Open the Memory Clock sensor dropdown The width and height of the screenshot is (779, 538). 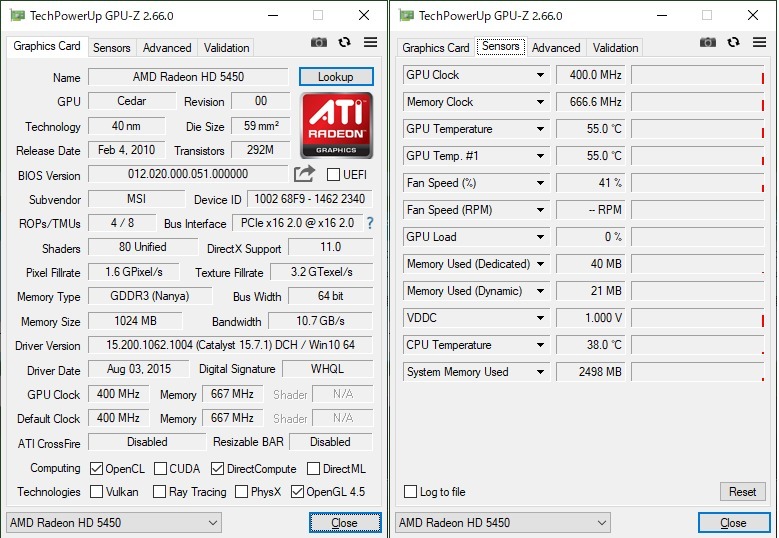[x=540, y=102]
